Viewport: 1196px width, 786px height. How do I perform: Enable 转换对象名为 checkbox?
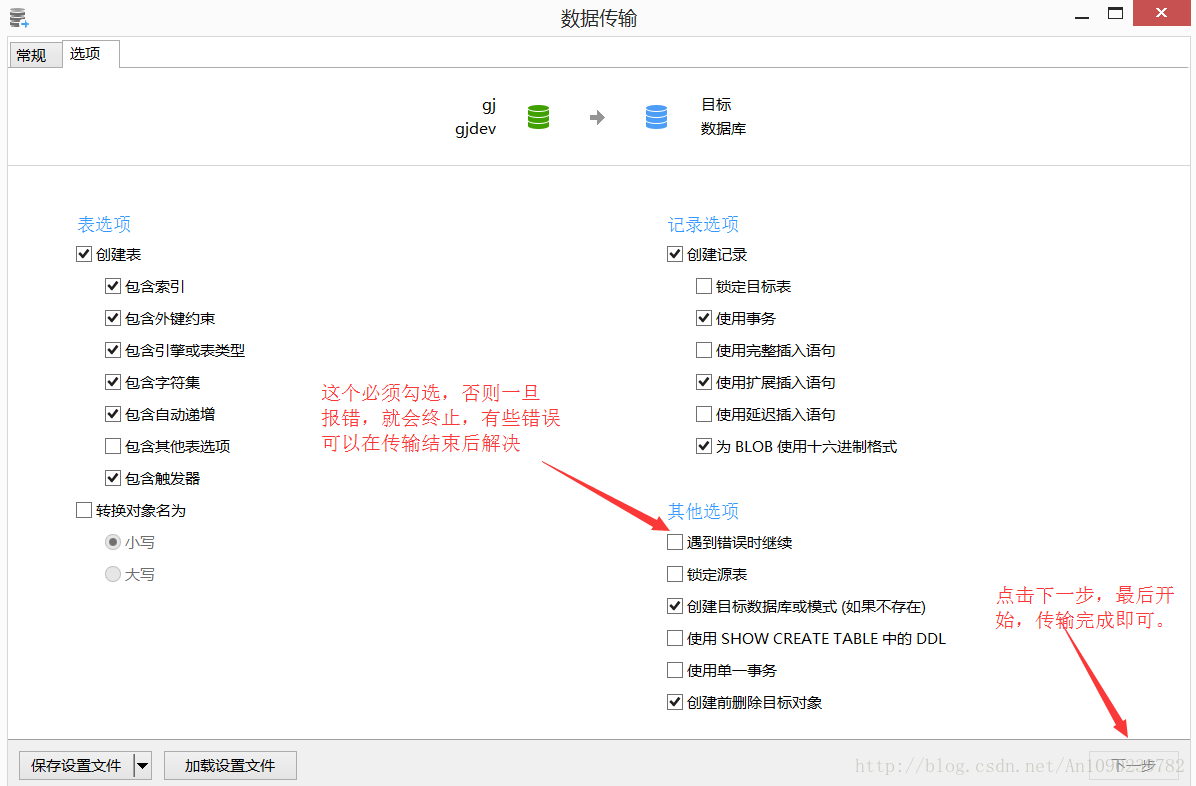84,511
